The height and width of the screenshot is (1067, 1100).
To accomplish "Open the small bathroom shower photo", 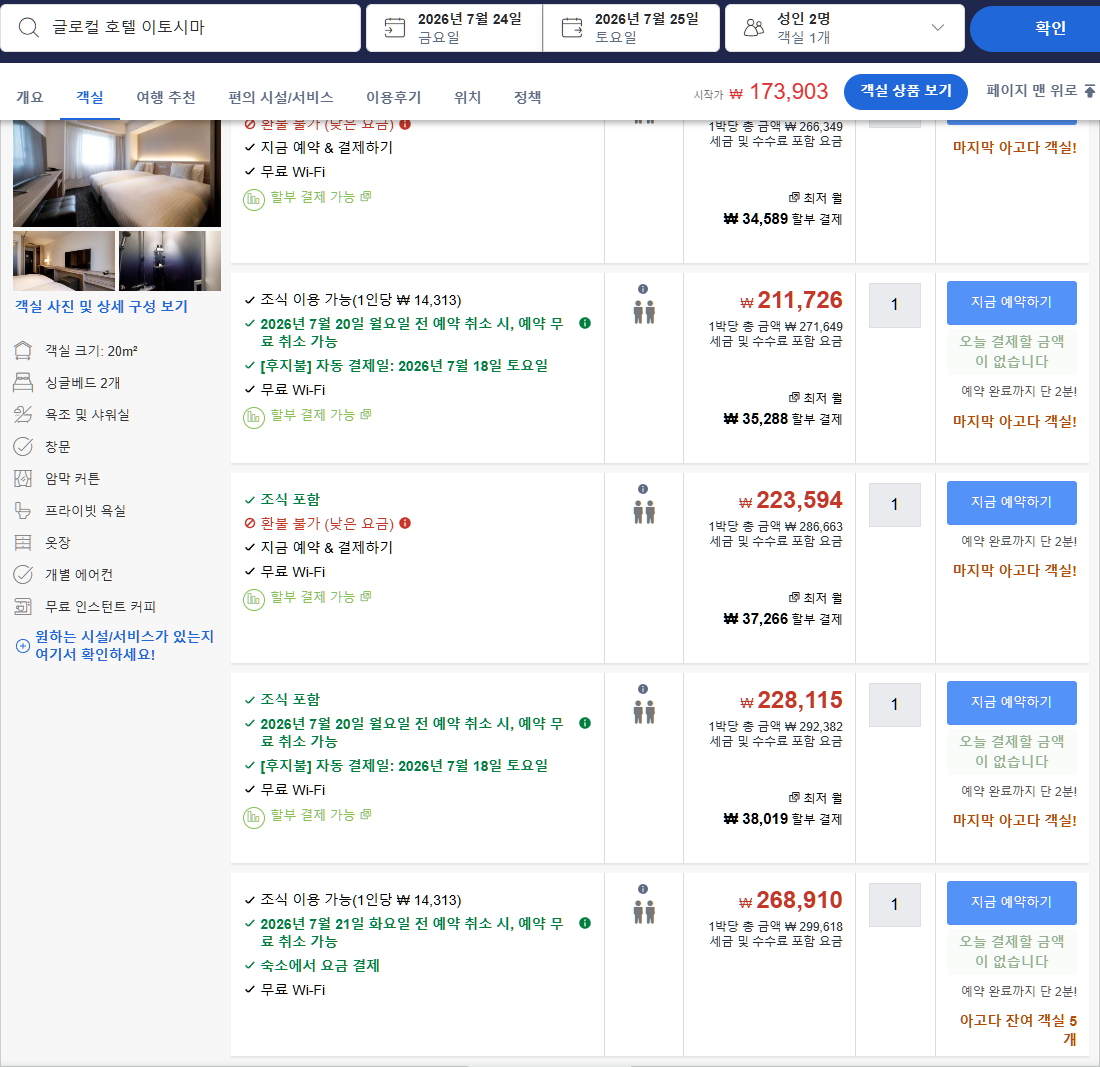I will [170, 261].
